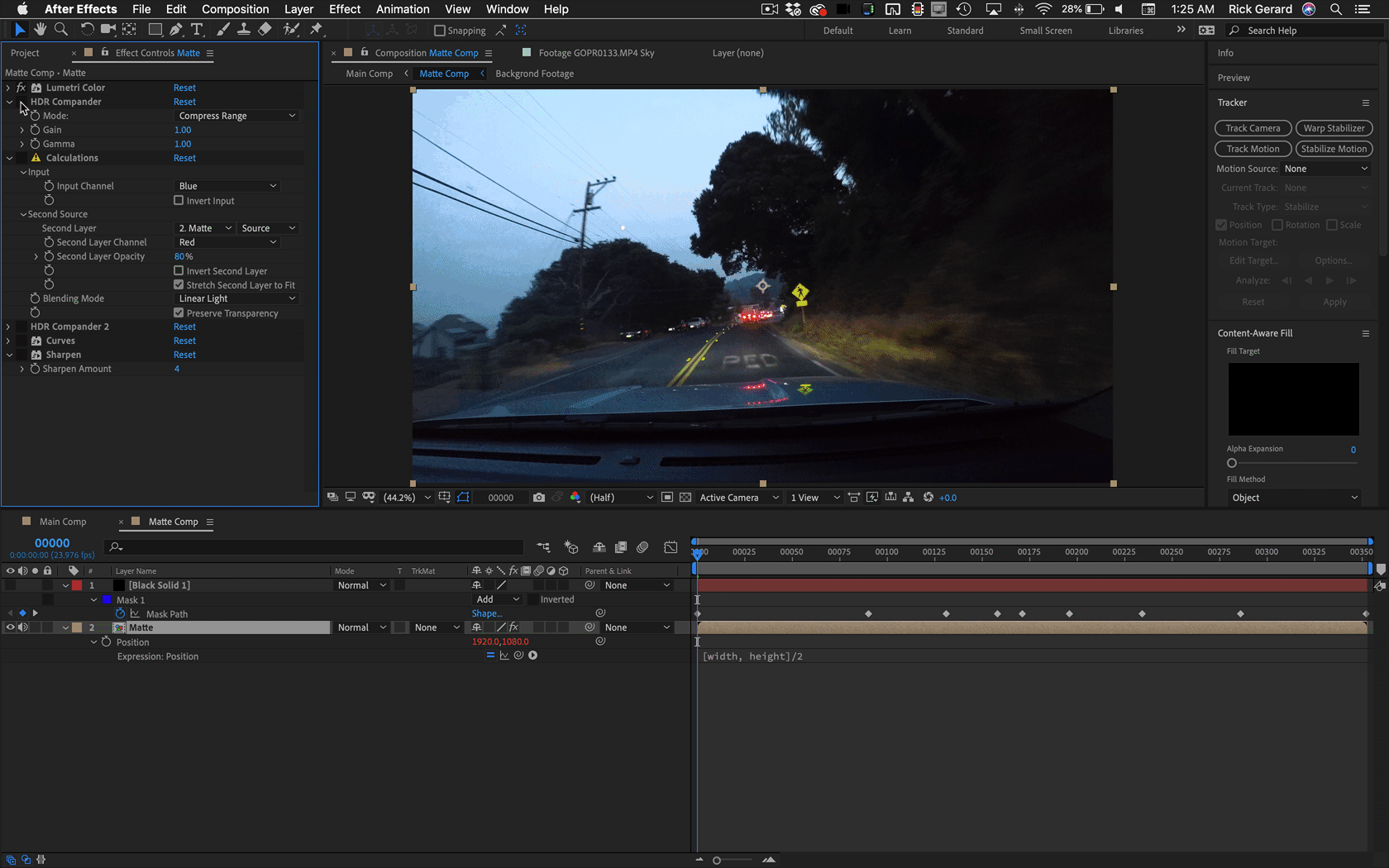Reset the Lumetri Color effect
The image size is (1389, 868).
pyautogui.click(x=184, y=88)
